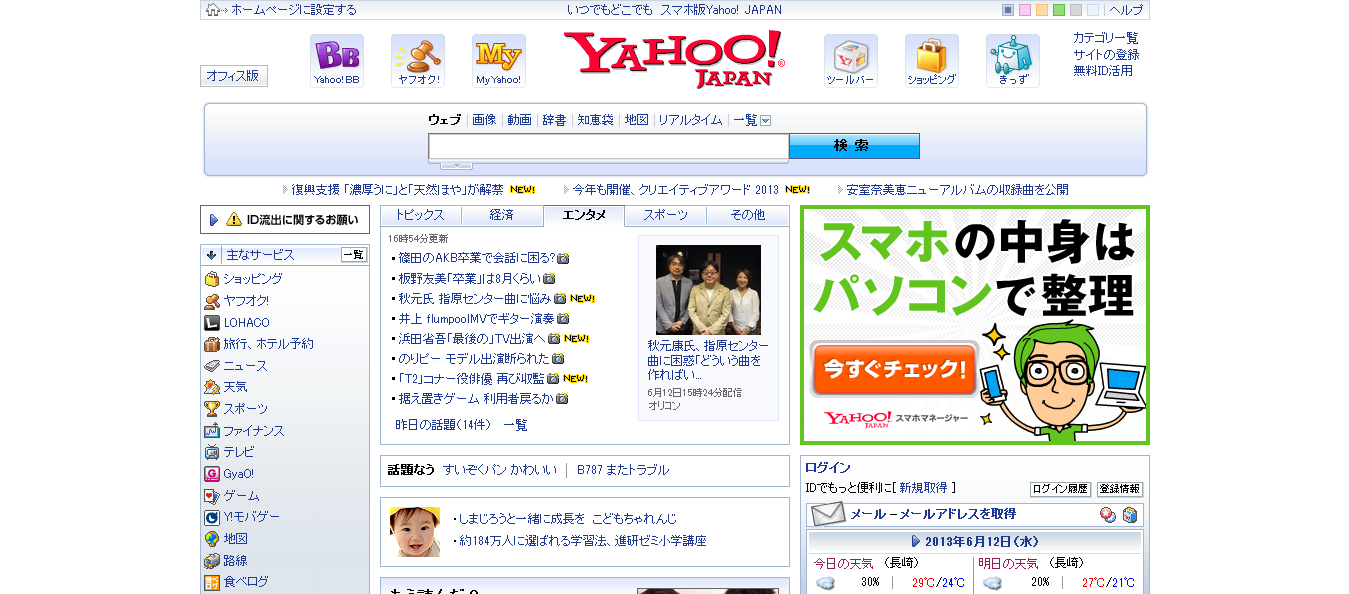Switch to the 経済 tab
1349x594 pixels.
(502, 215)
